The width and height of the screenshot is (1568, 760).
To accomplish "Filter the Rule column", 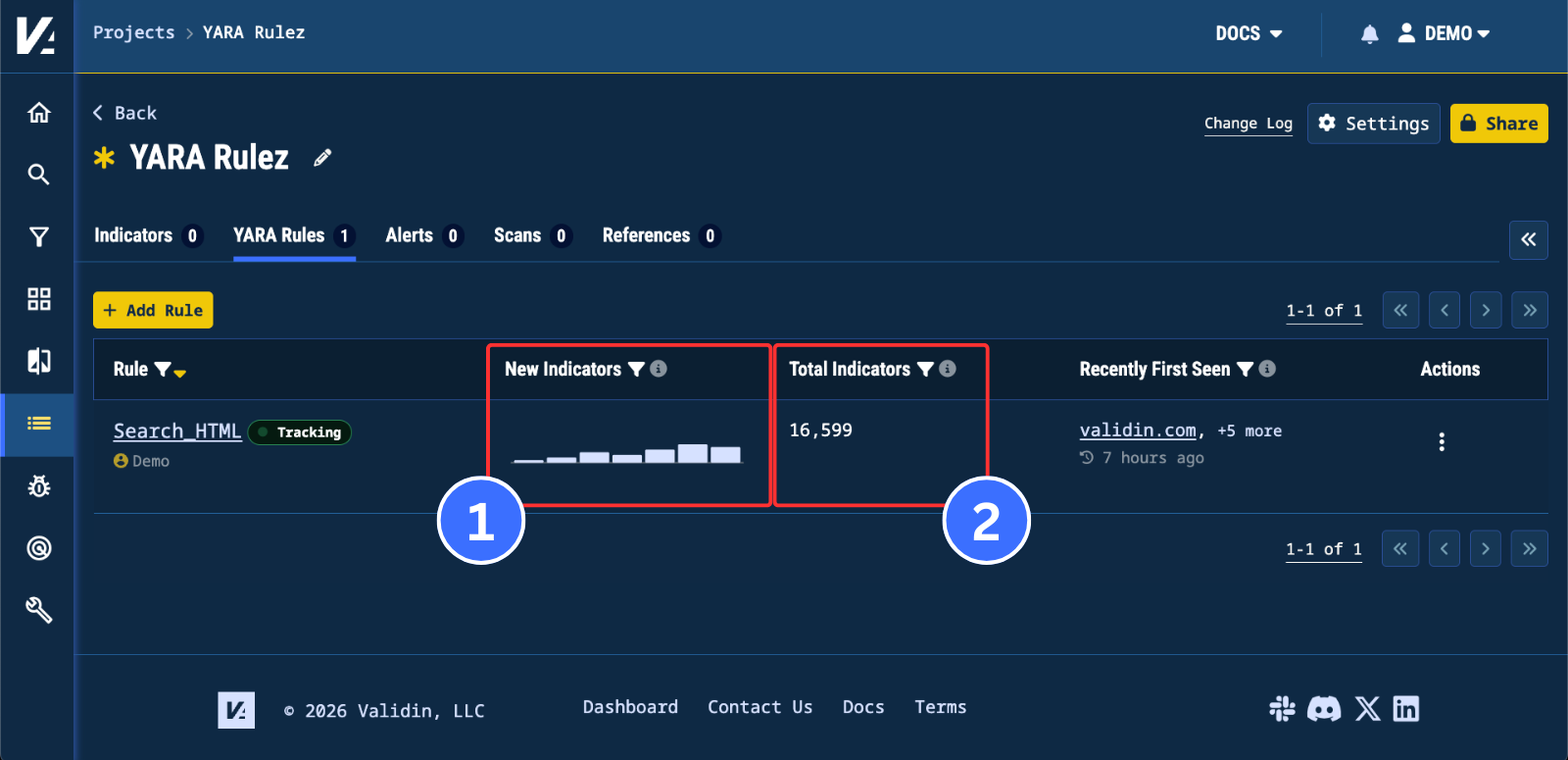I will [163, 370].
